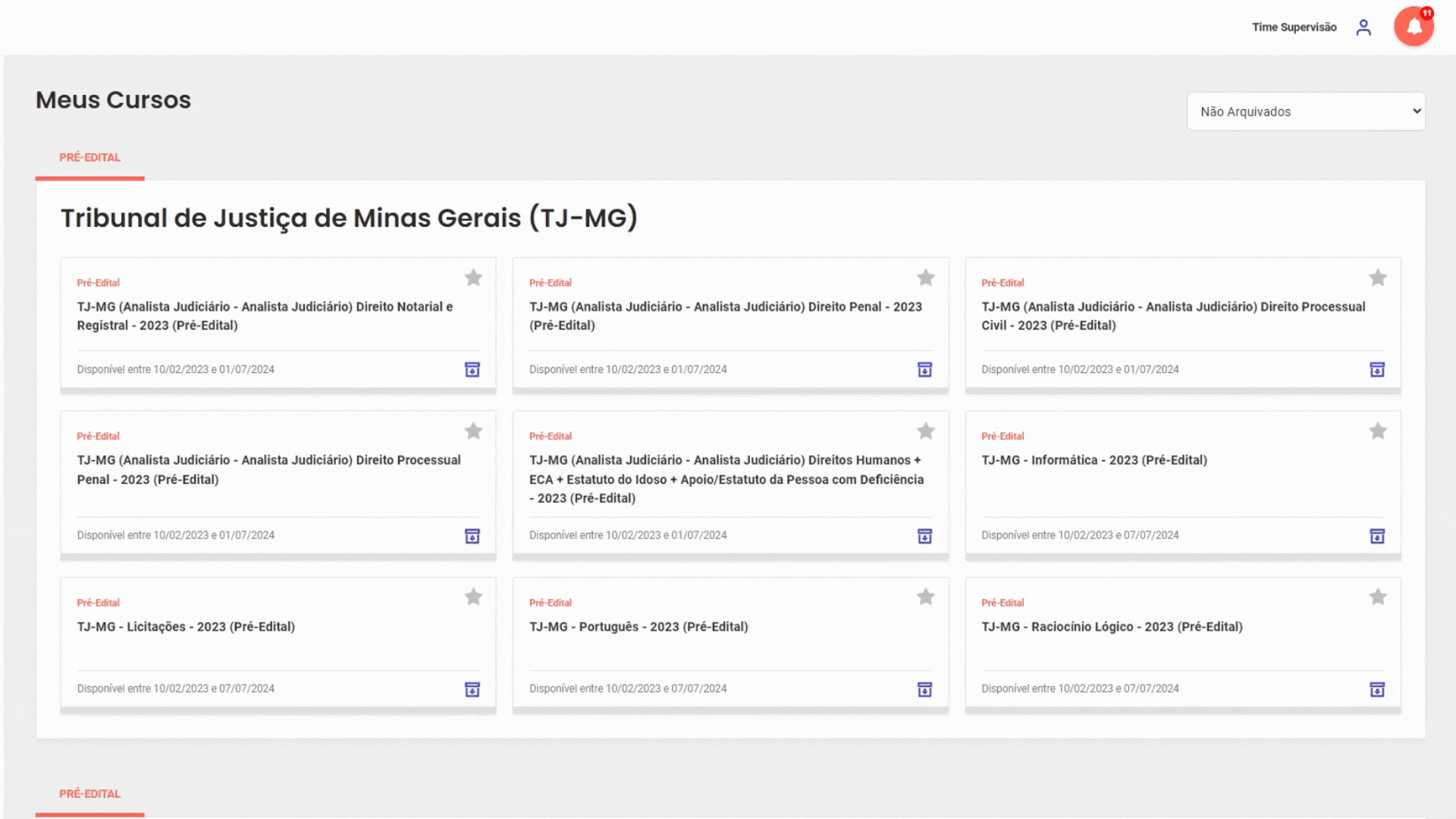Click Pré-Edital tag on Português card

(x=551, y=603)
